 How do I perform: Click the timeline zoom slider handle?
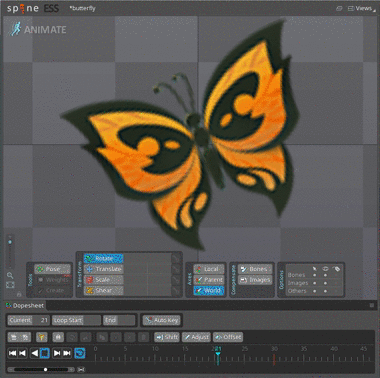point(46,369)
